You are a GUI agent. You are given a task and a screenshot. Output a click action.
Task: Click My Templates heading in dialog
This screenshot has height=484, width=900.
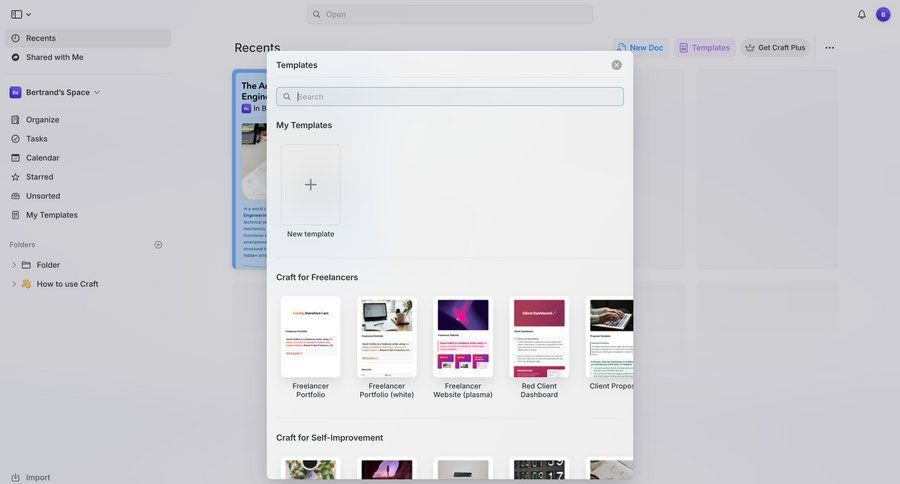tap(304, 125)
